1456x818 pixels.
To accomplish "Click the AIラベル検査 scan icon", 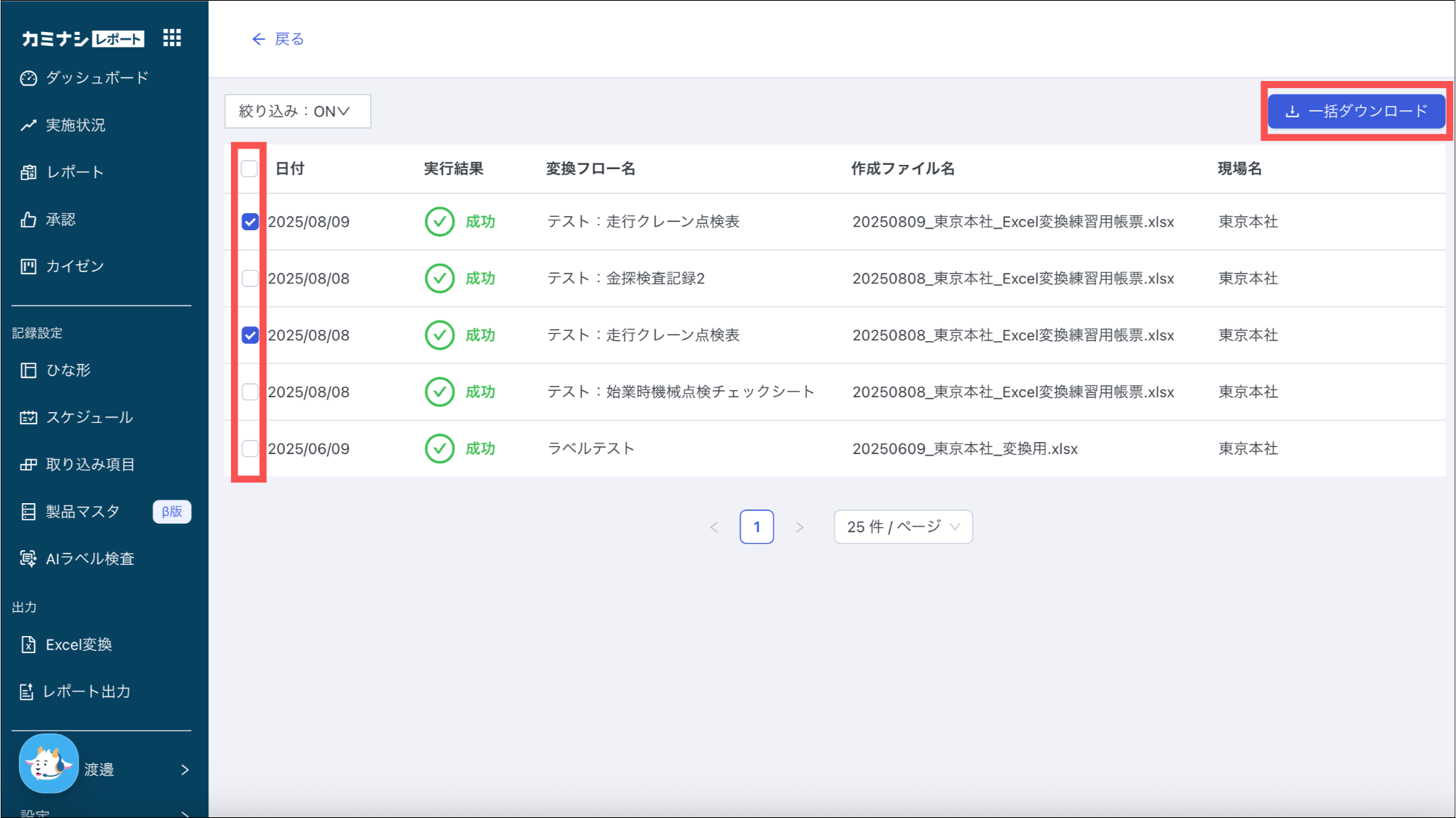I will pos(28,559).
